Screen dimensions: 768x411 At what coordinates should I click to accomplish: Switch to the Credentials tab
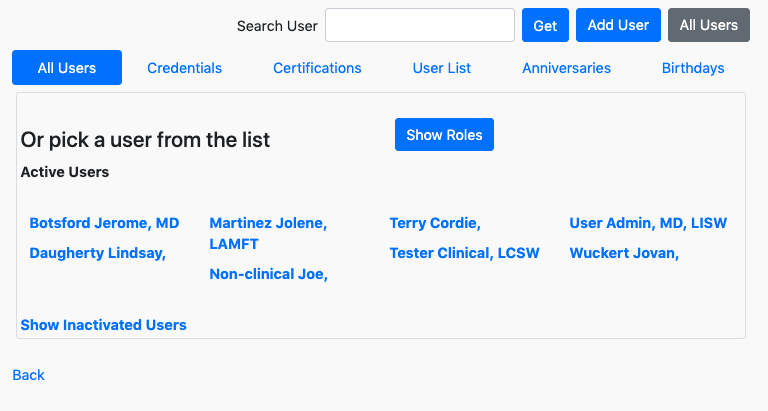point(185,68)
